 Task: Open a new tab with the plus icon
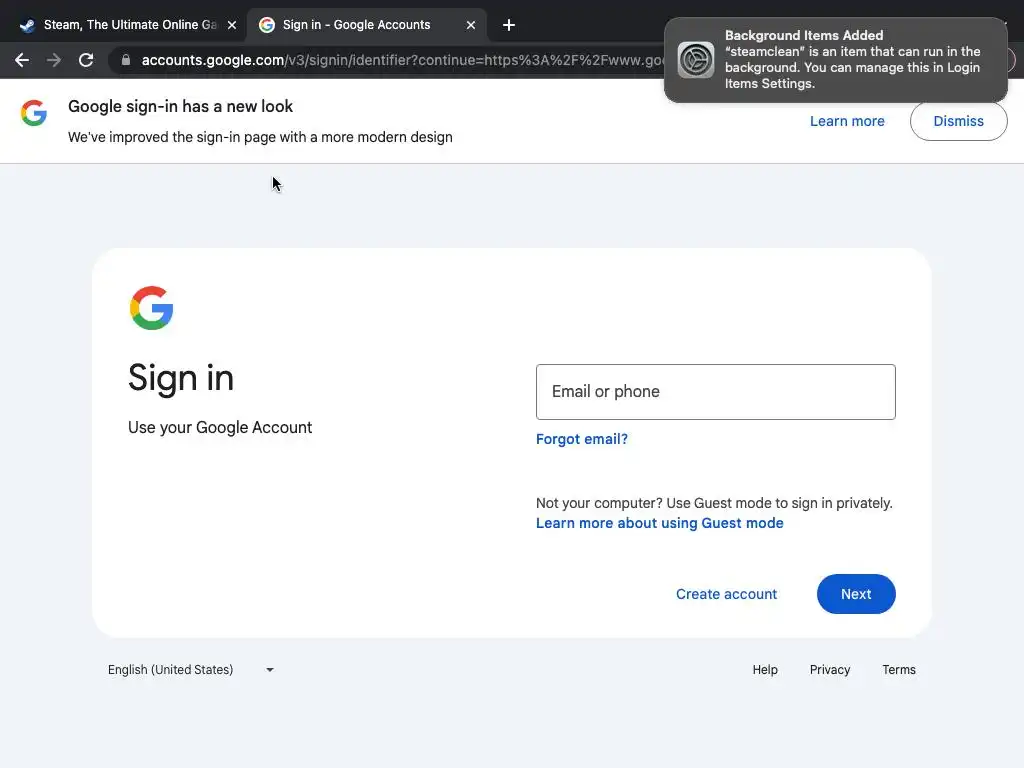(x=509, y=25)
